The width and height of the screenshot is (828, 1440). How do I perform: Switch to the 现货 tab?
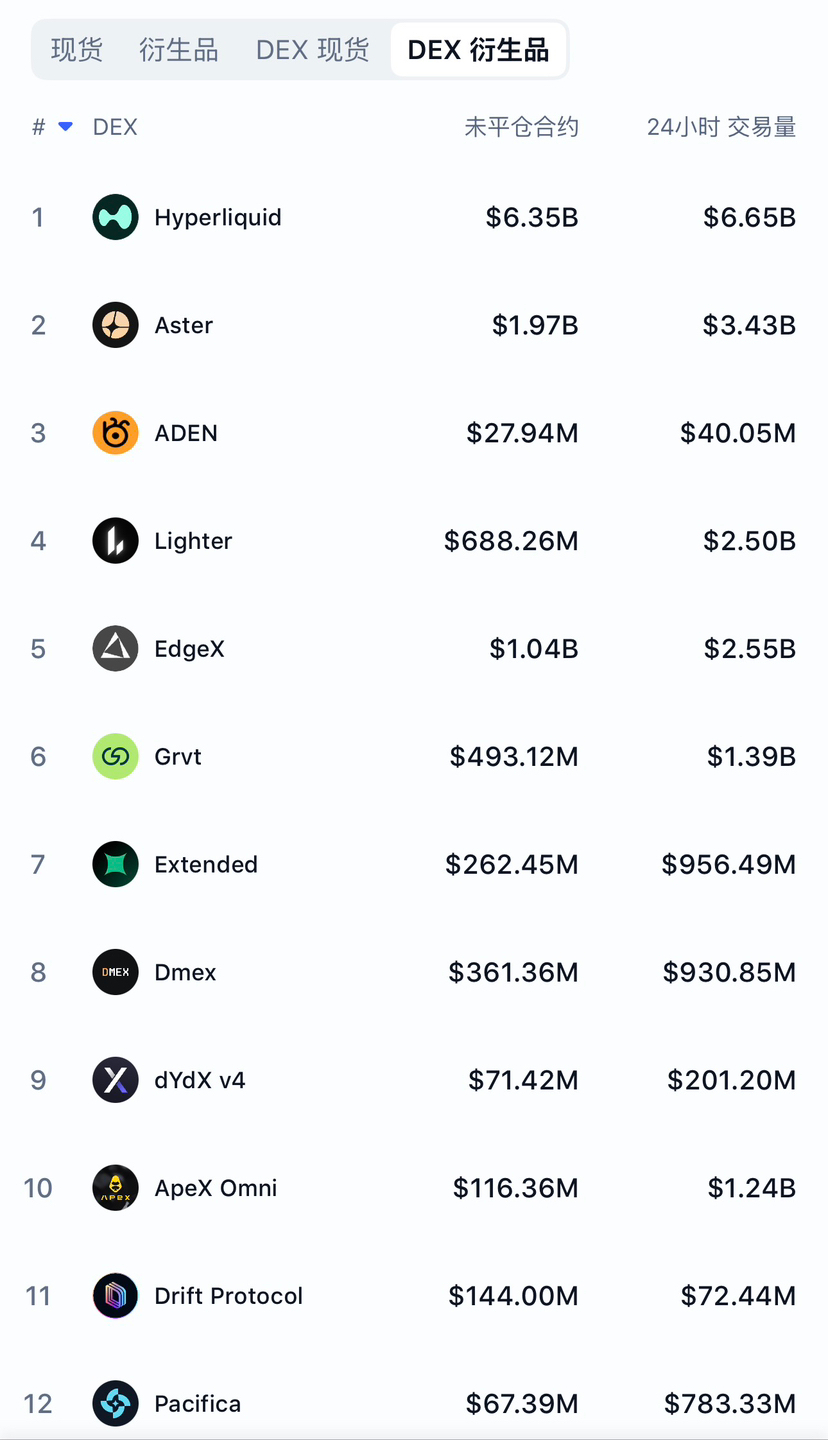77,50
